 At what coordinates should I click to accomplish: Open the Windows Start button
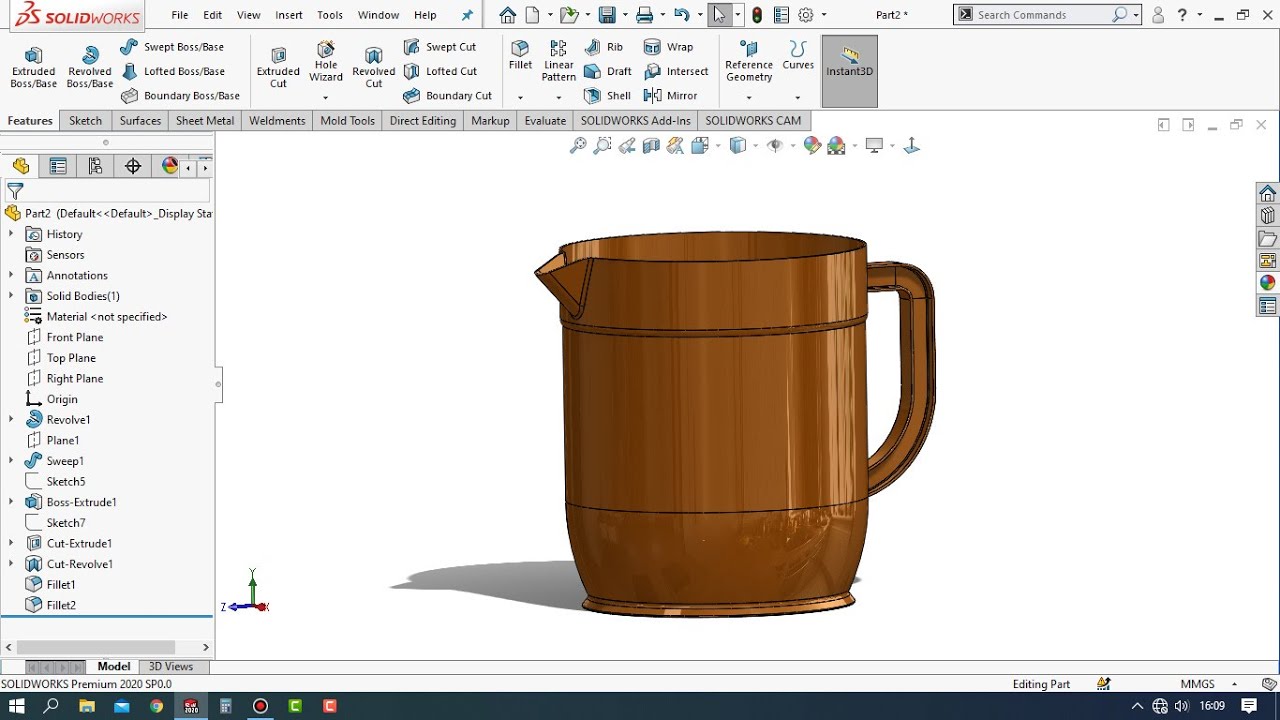(x=16, y=706)
